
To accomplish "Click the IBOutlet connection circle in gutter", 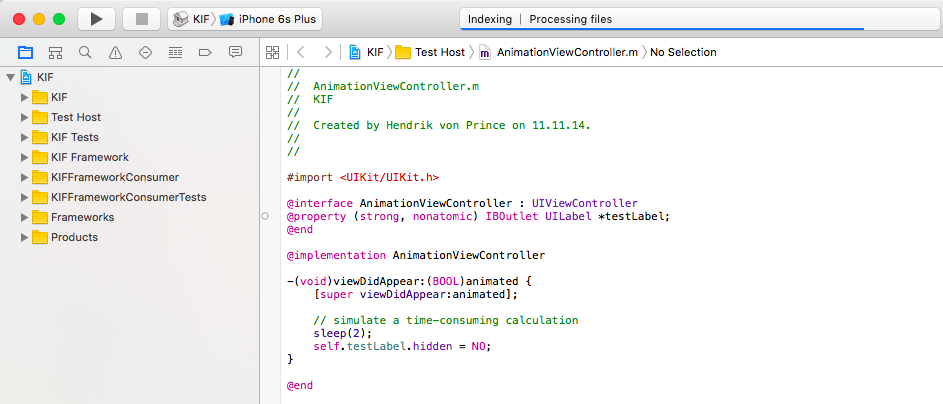I will click(265, 216).
